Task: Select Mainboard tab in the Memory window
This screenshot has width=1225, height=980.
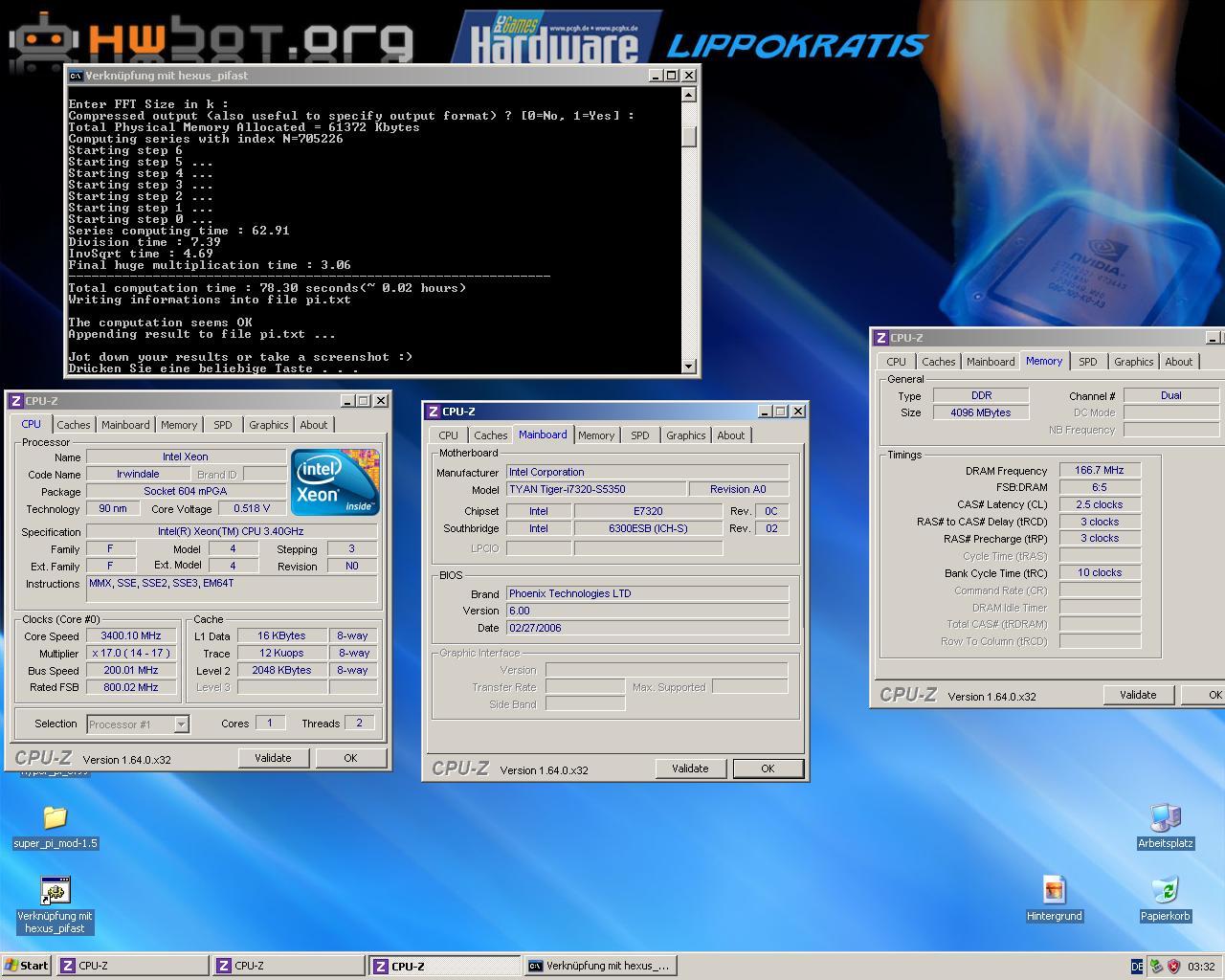Action: pyautogui.click(x=991, y=362)
